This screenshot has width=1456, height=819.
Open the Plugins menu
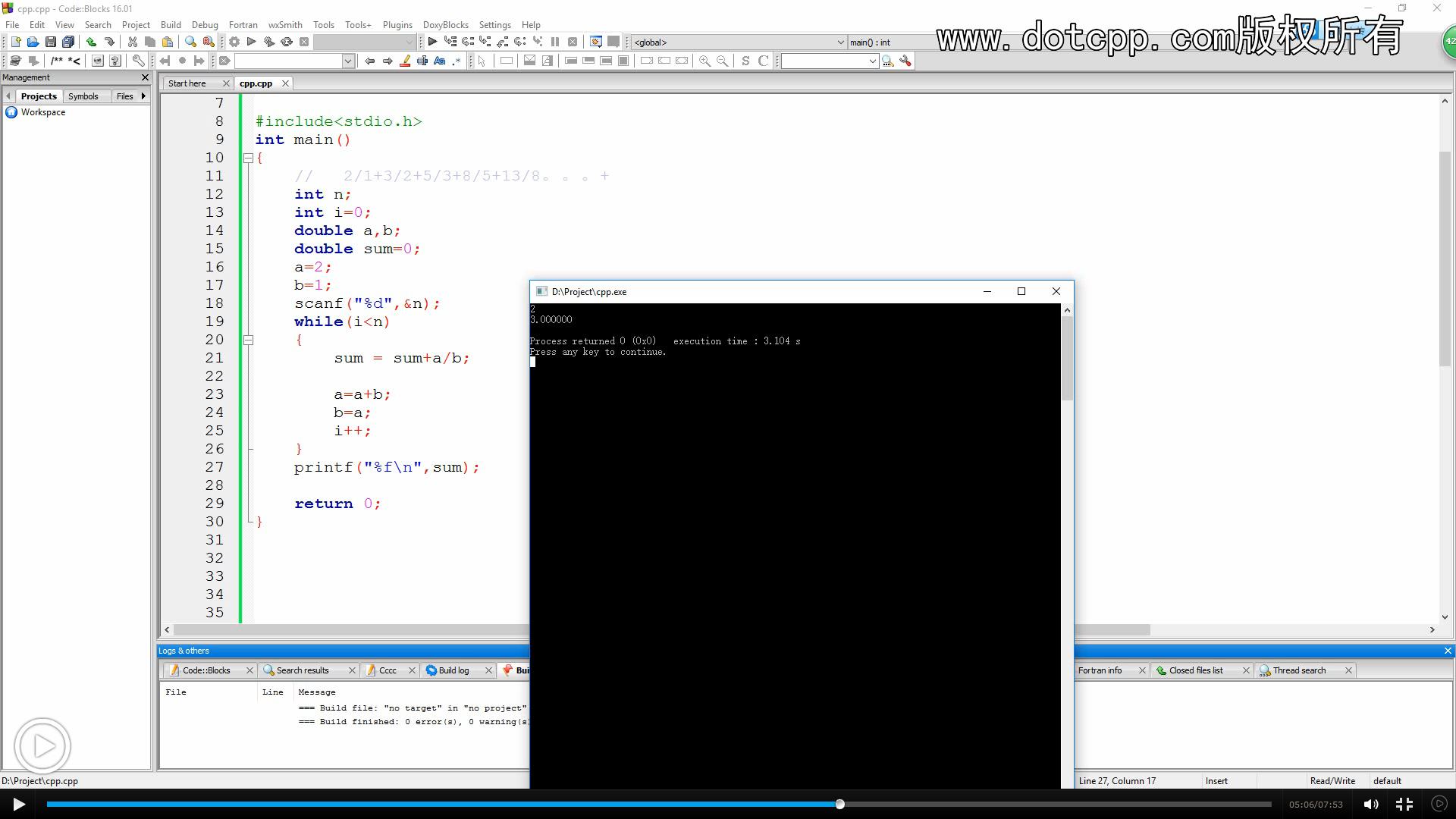pyautogui.click(x=397, y=25)
